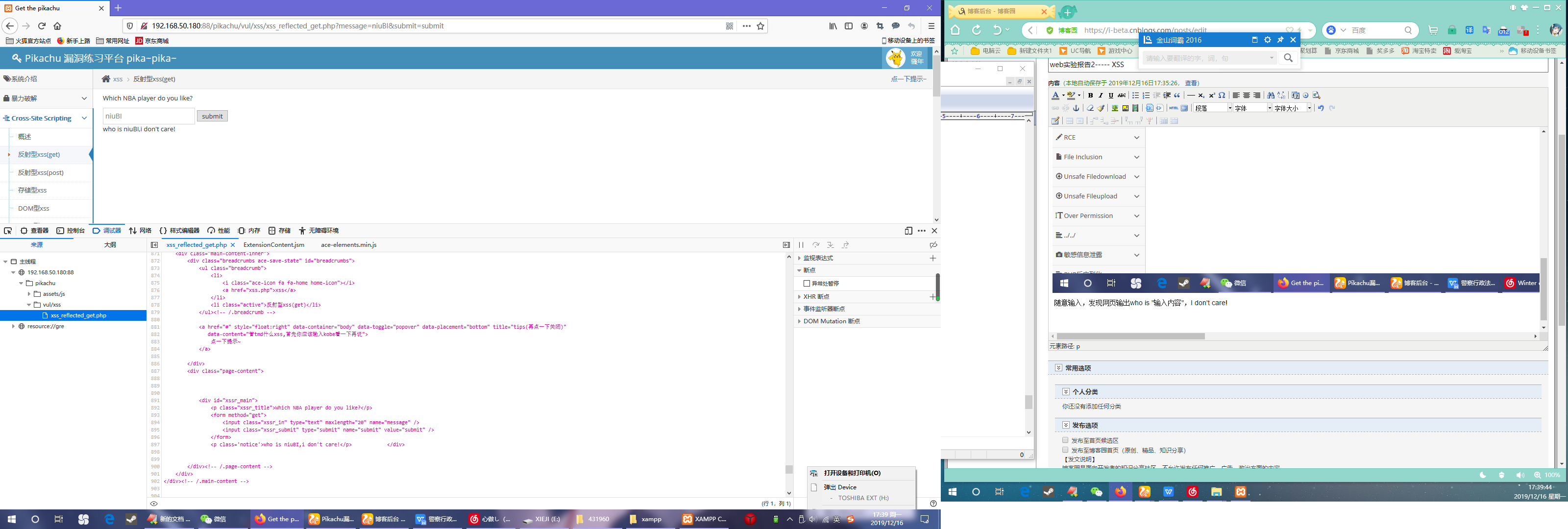Image resolution: width=1568 pixels, height=529 pixels.
Task: Click the debugger pause icon
Action: [801, 245]
